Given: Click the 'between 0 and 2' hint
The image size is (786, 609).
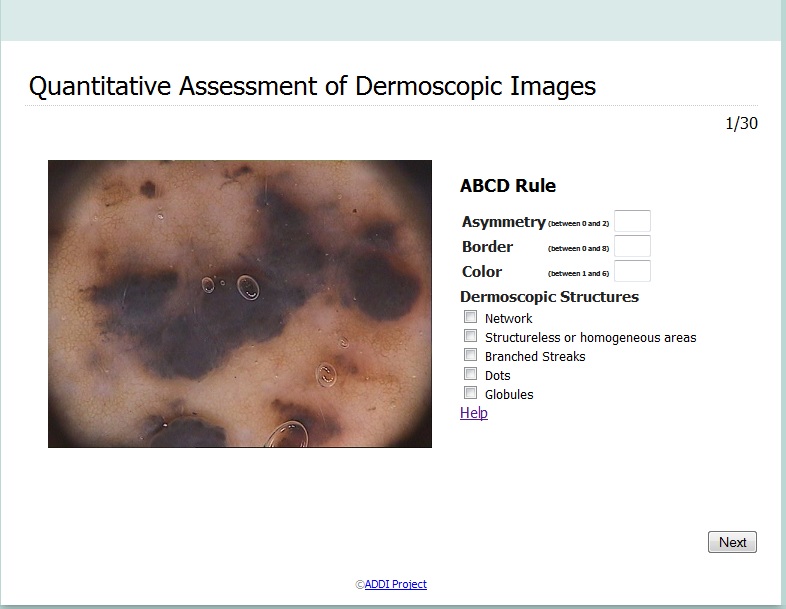Looking at the screenshot, I should point(578,224).
